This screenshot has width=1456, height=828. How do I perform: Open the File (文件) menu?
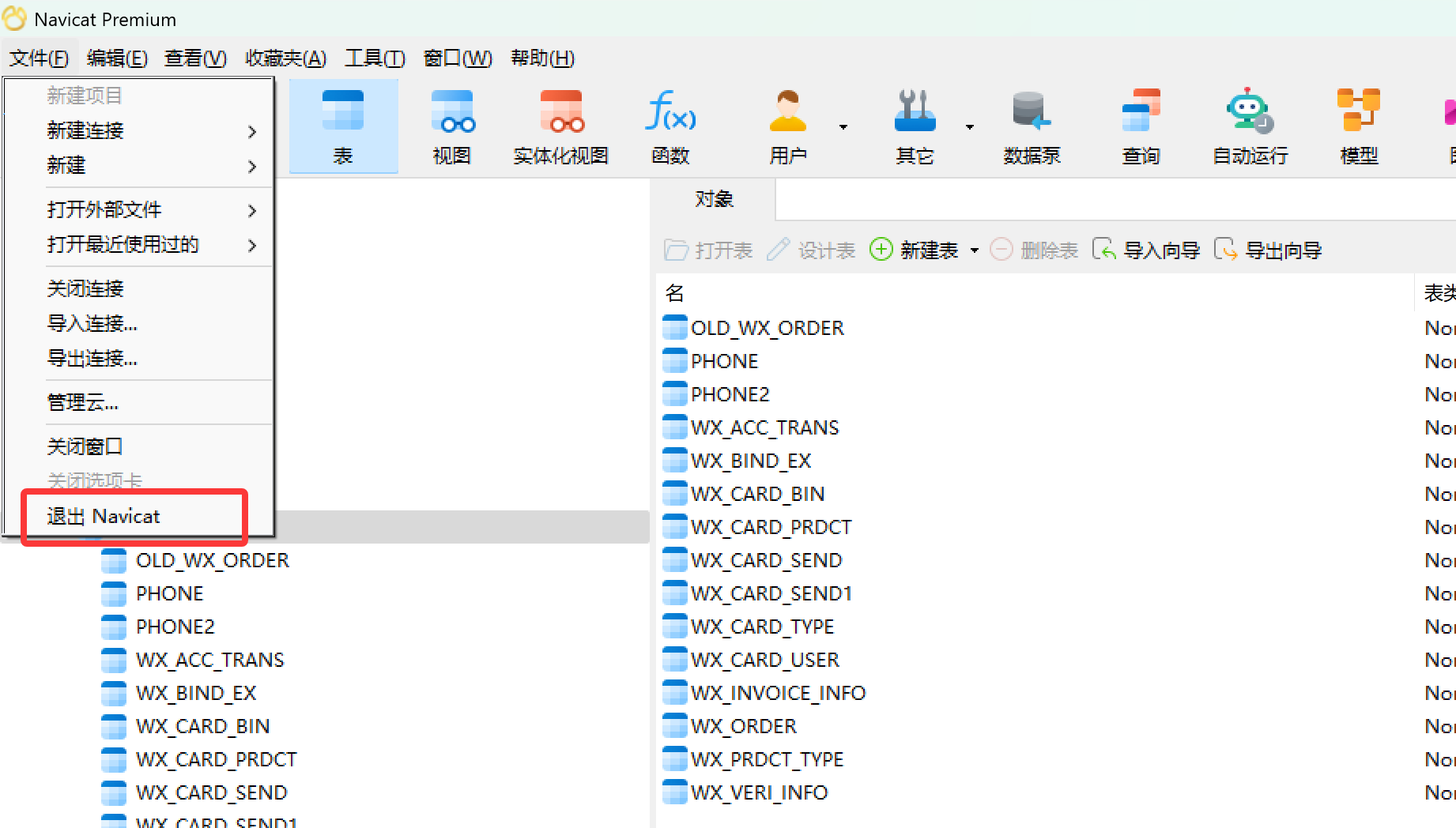tap(39, 58)
